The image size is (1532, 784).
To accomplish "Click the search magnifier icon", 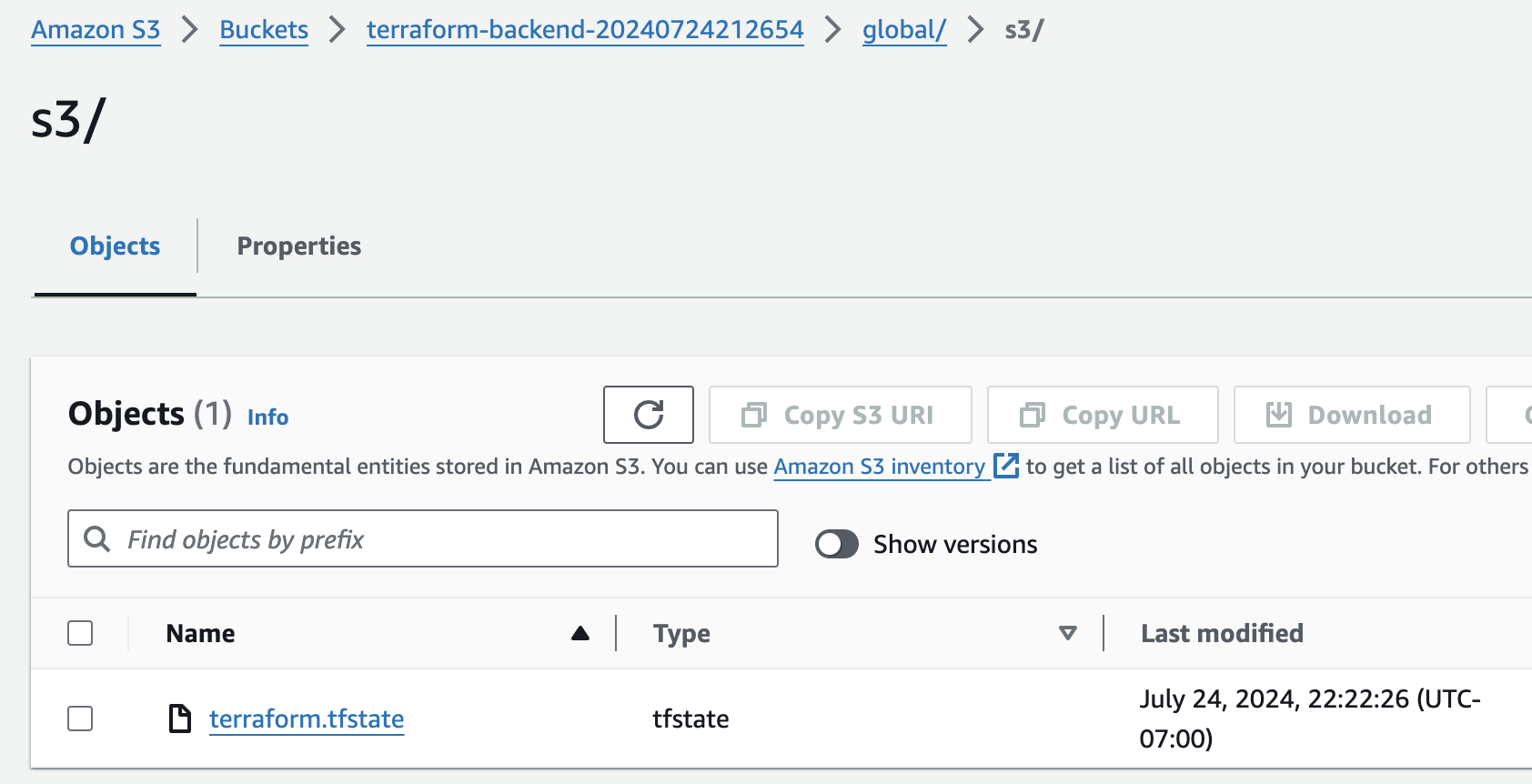I will 96,539.
